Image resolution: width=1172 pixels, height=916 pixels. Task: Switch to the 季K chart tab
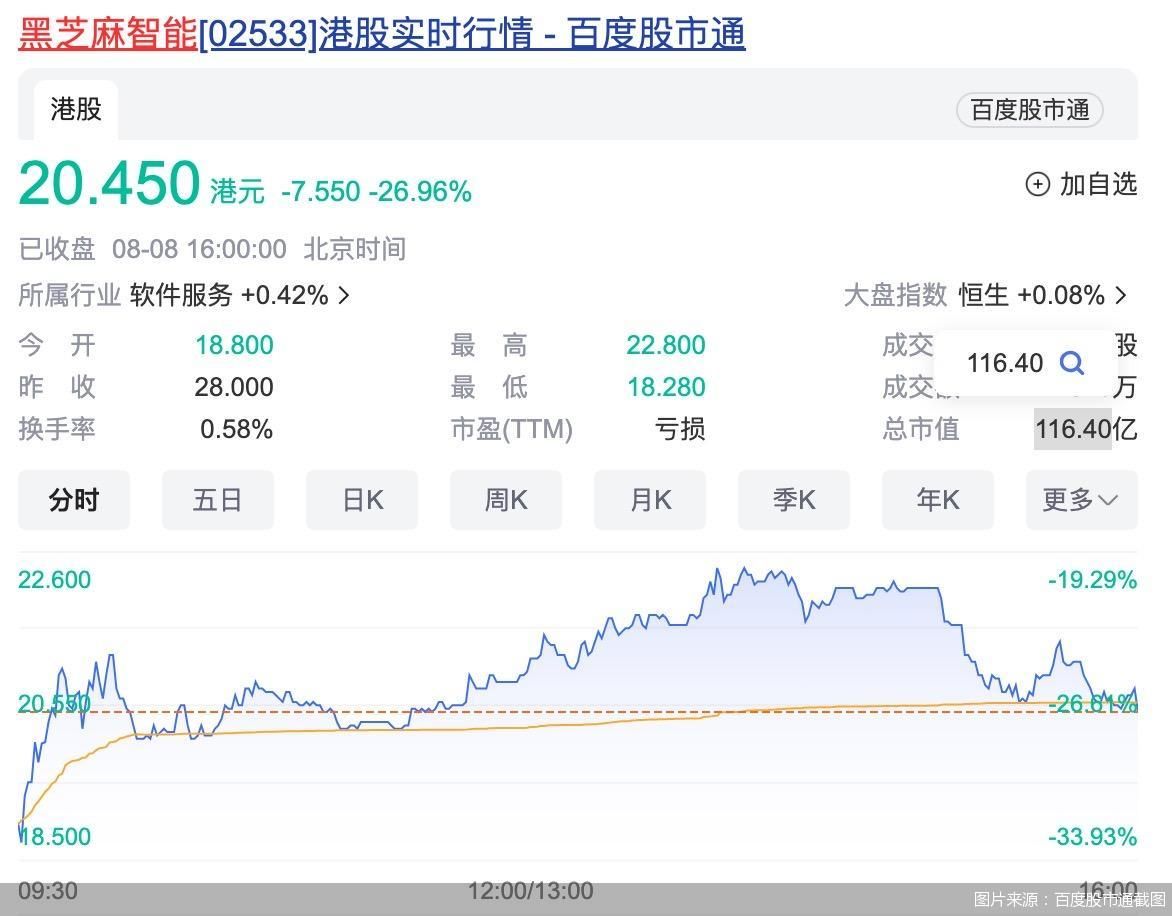(794, 500)
